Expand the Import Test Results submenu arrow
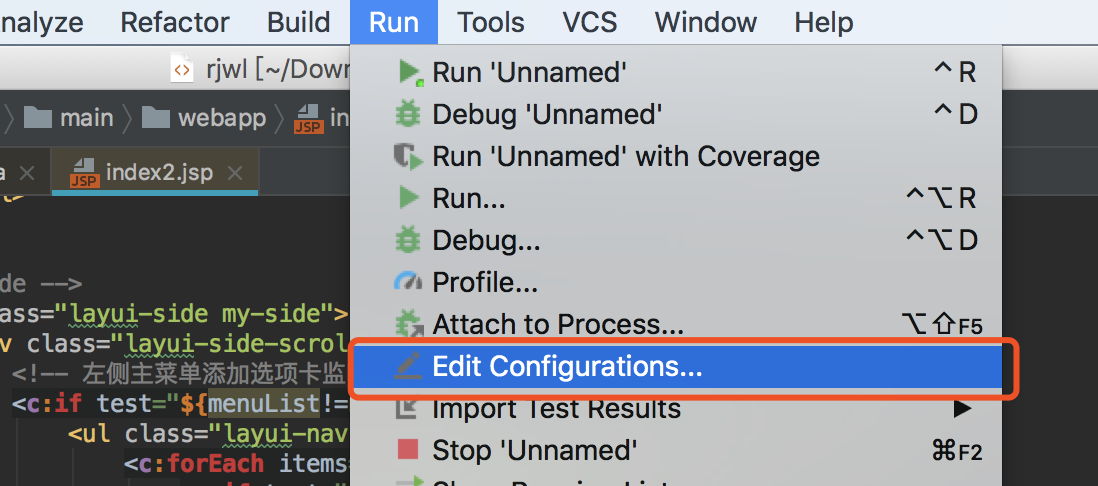Viewport: 1098px width, 486px height. tap(963, 408)
